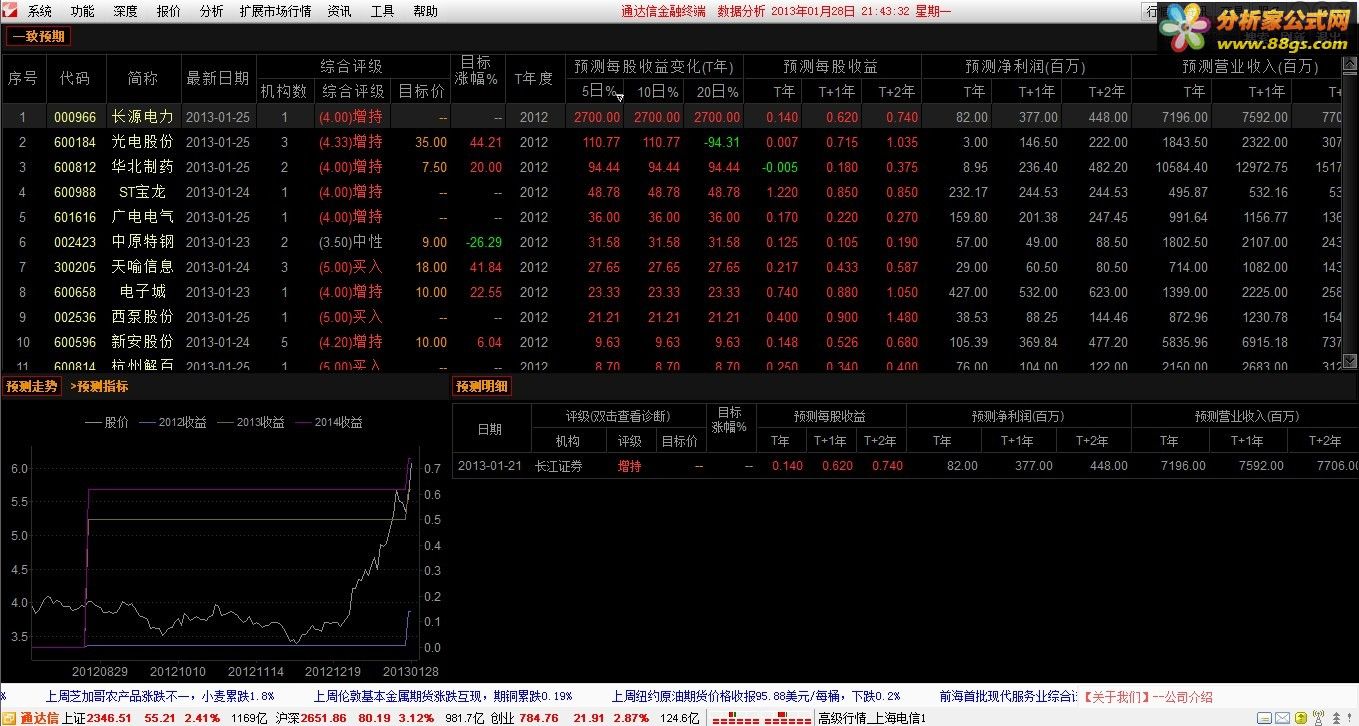Click the 长江证券 institution entry
Viewport: 1359px width, 726px height.
coord(558,466)
